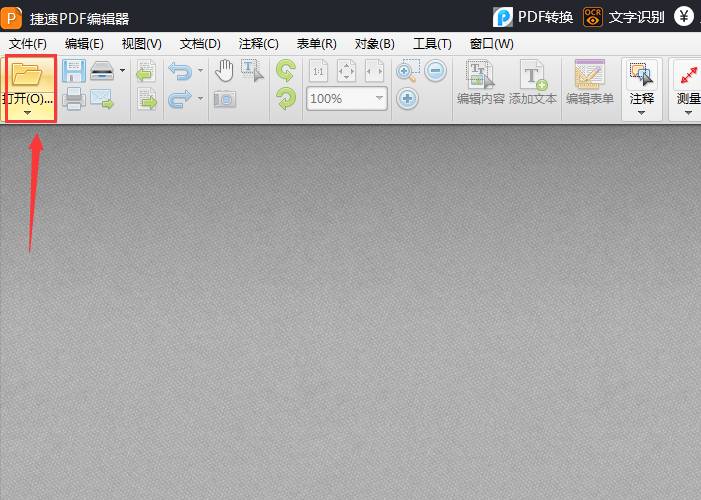The width and height of the screenshot is (701, 500).
Task: Click the Undo arrow icon
Action: pos(180,71)
